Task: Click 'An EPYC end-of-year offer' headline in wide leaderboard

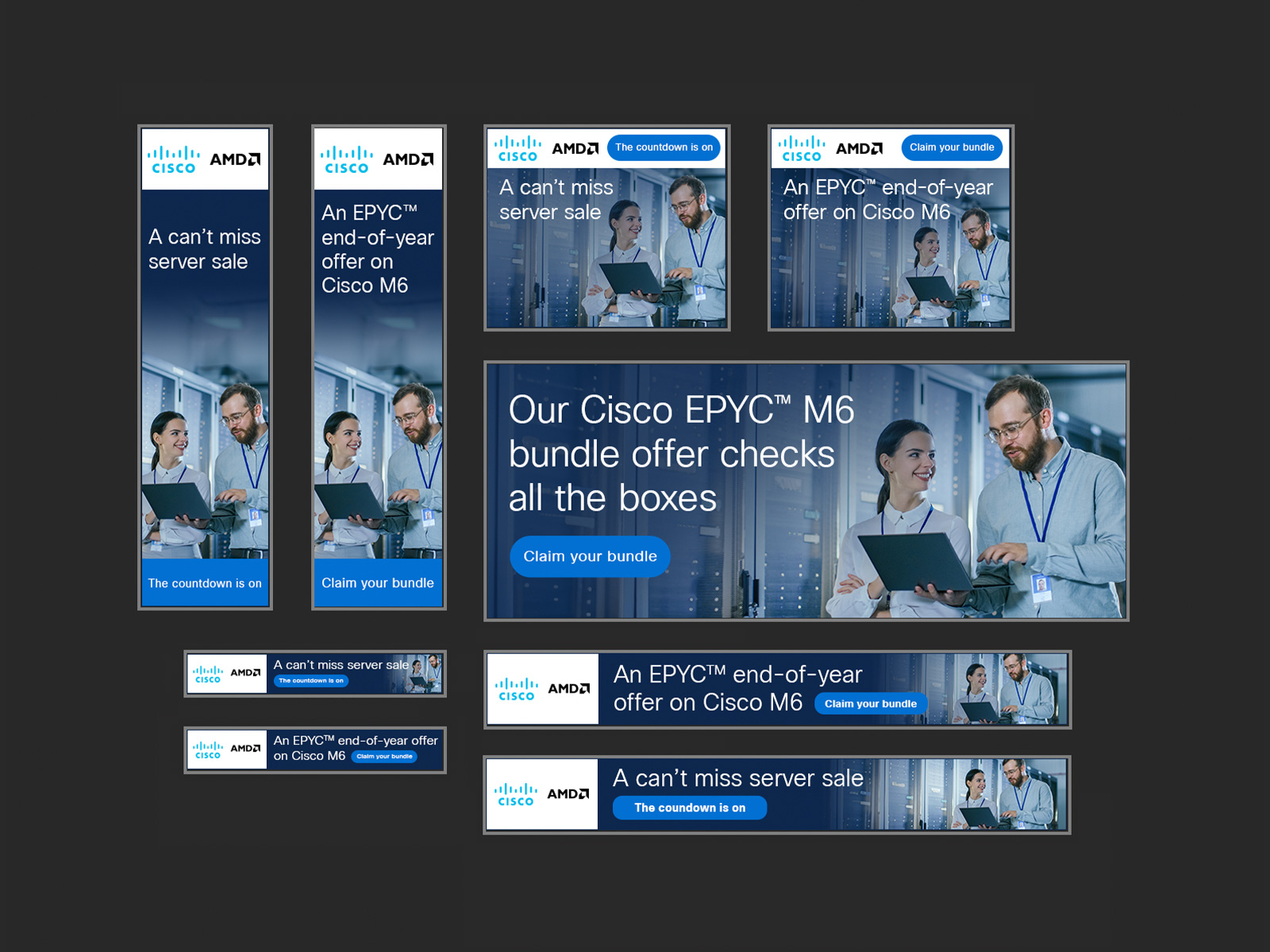Action: [x=737, y=688]
